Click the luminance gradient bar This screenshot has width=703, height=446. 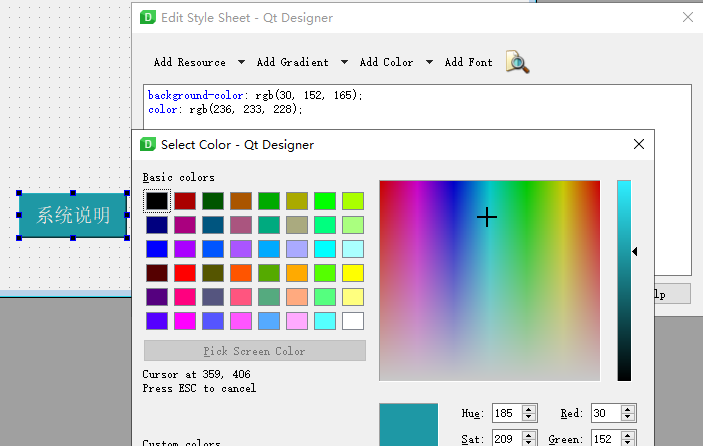(624, 281)
